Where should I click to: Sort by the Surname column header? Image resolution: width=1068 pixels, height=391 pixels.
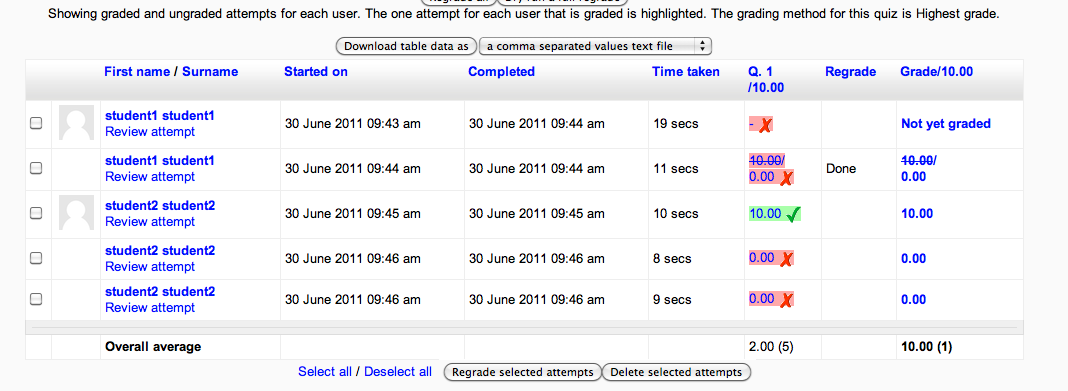[x=210, y=72]
